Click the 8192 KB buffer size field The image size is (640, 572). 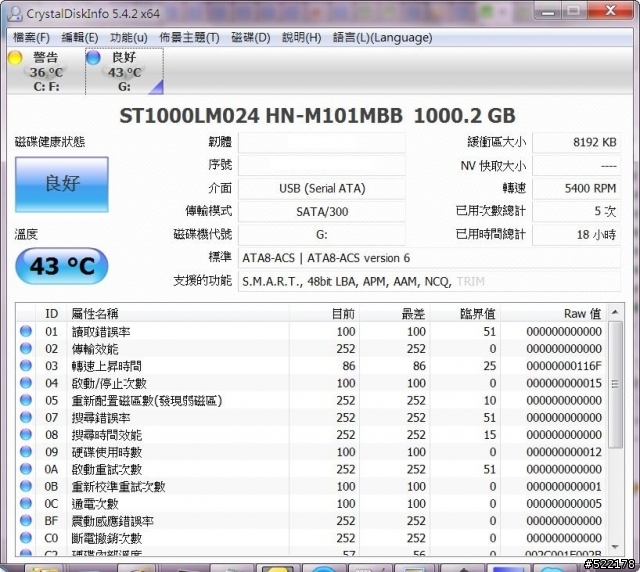[x=576, y=142]
